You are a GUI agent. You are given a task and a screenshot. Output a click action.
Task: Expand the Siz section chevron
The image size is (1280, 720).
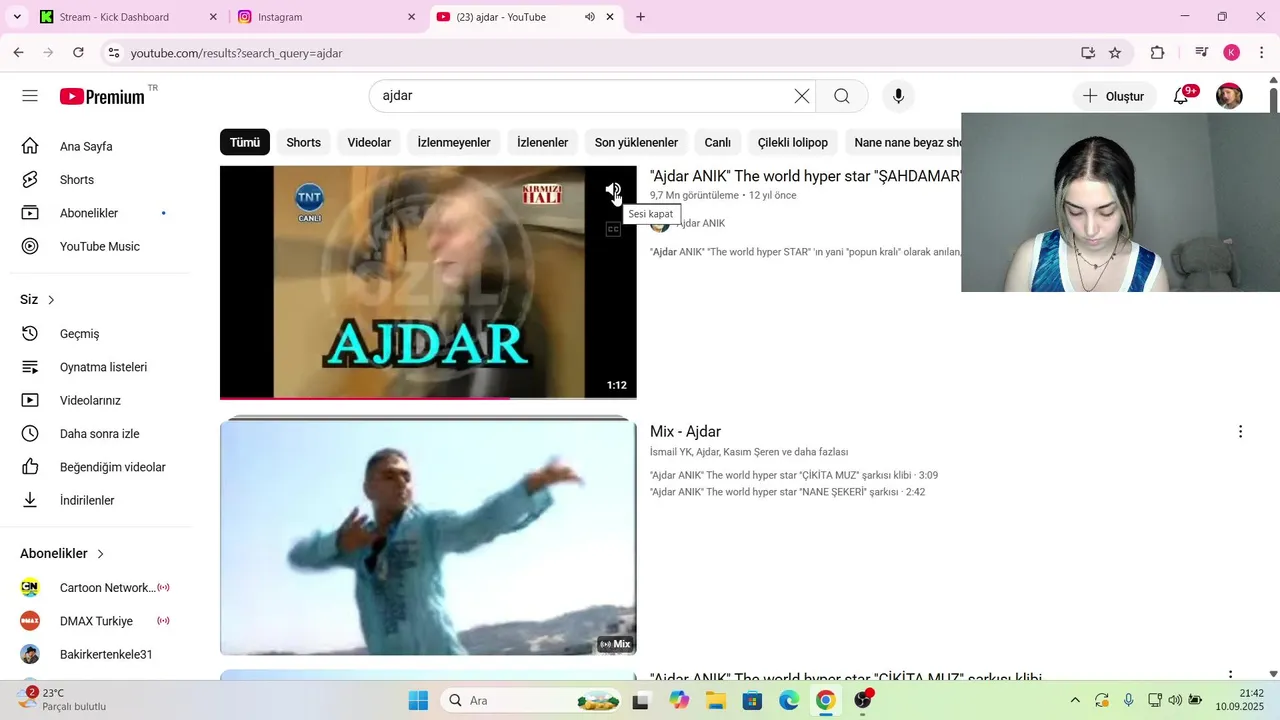pyautogui.click(x=51, y=300)
